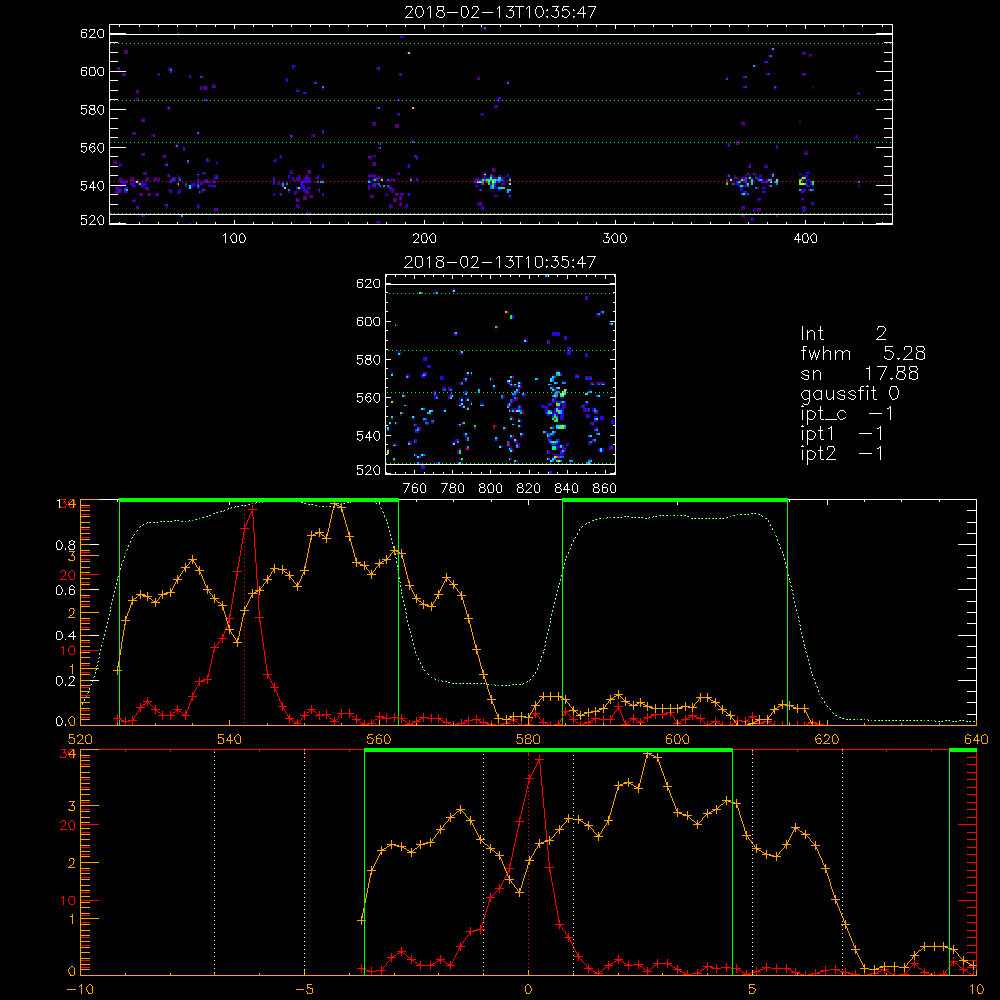Click the red curve peak in bottom plot
Viewport: 1000px width, 1000px height.
tap(540, 759)
